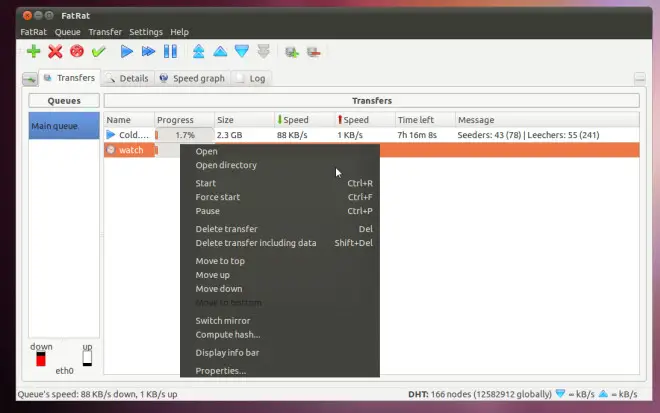
Task: Click the 7h 16m 8s time left cell
Action: (417, 135)
